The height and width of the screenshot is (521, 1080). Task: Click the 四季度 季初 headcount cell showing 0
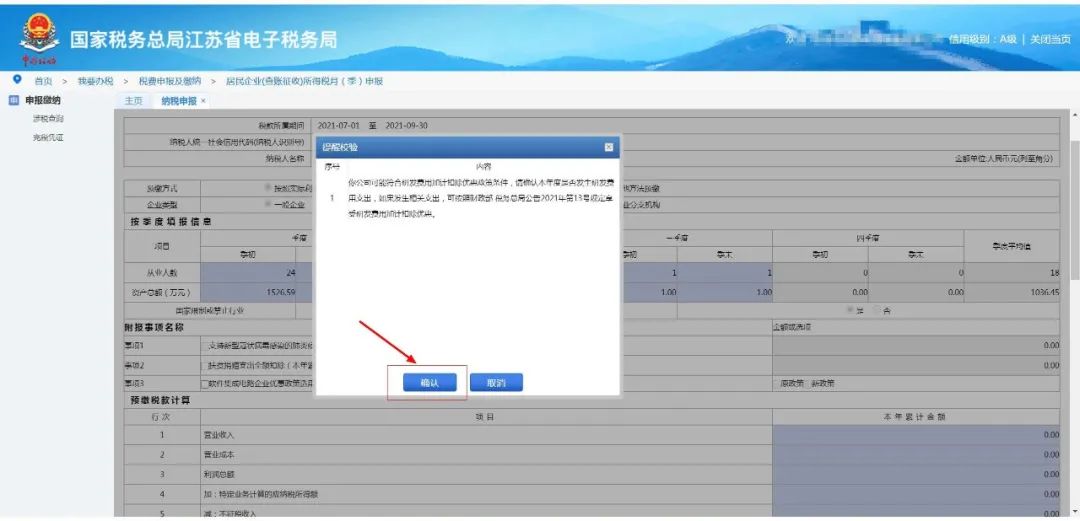tap(820, 273)
